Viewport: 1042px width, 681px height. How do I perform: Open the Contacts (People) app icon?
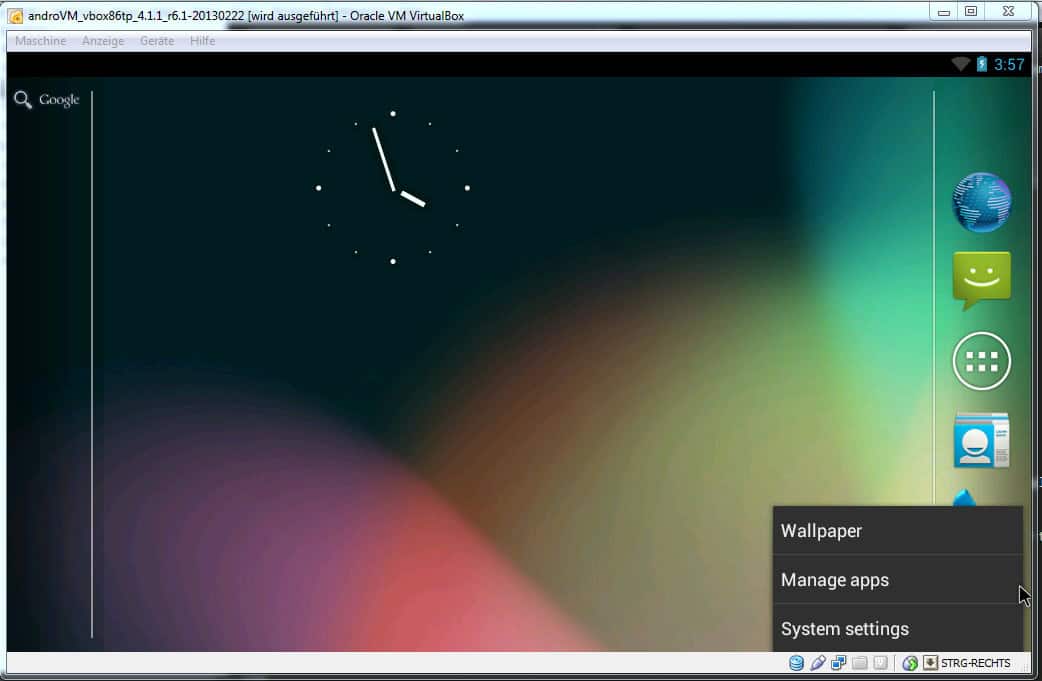pos(982,440)
